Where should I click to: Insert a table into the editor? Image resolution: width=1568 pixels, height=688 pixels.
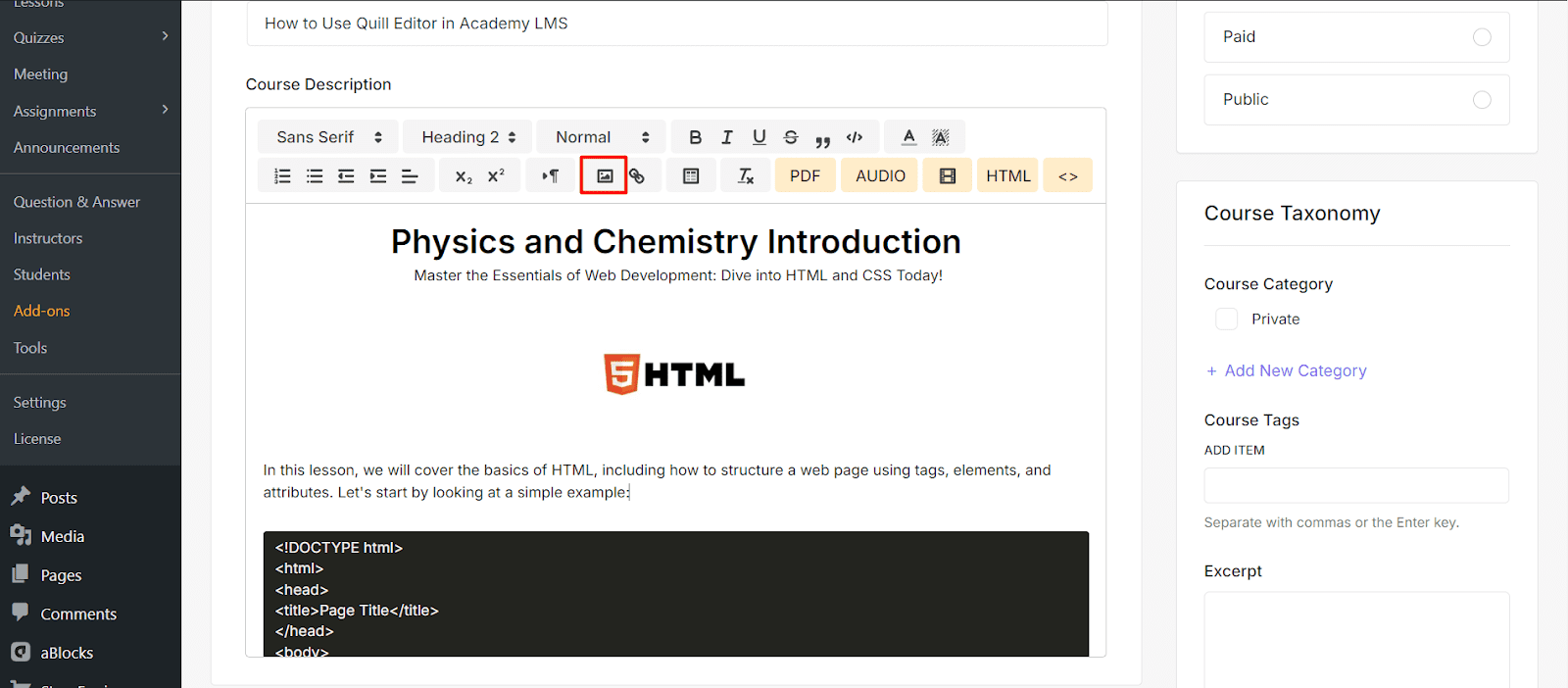(x=691, y=176)
